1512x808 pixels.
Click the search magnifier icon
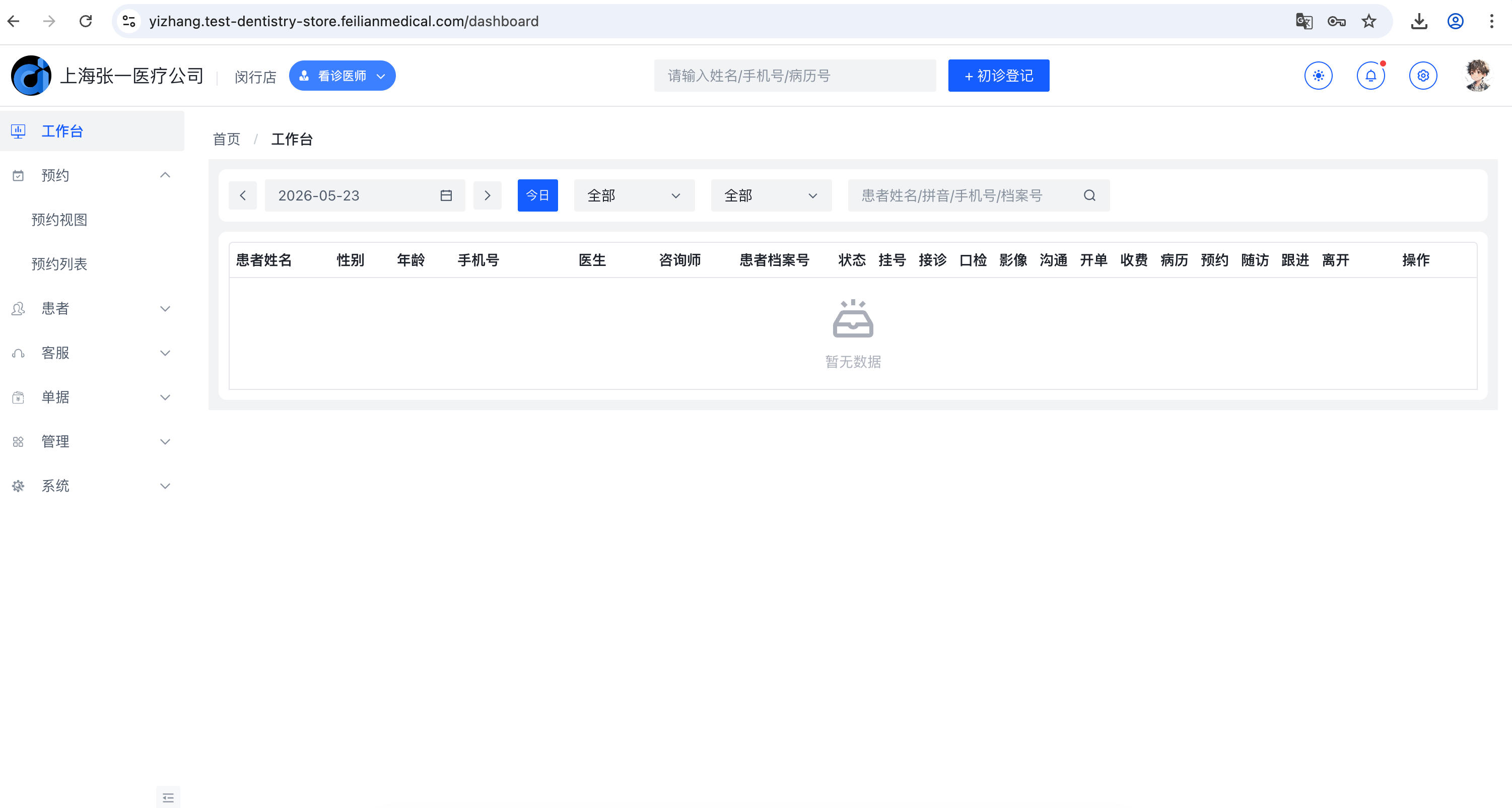(x=1089, y=195)
